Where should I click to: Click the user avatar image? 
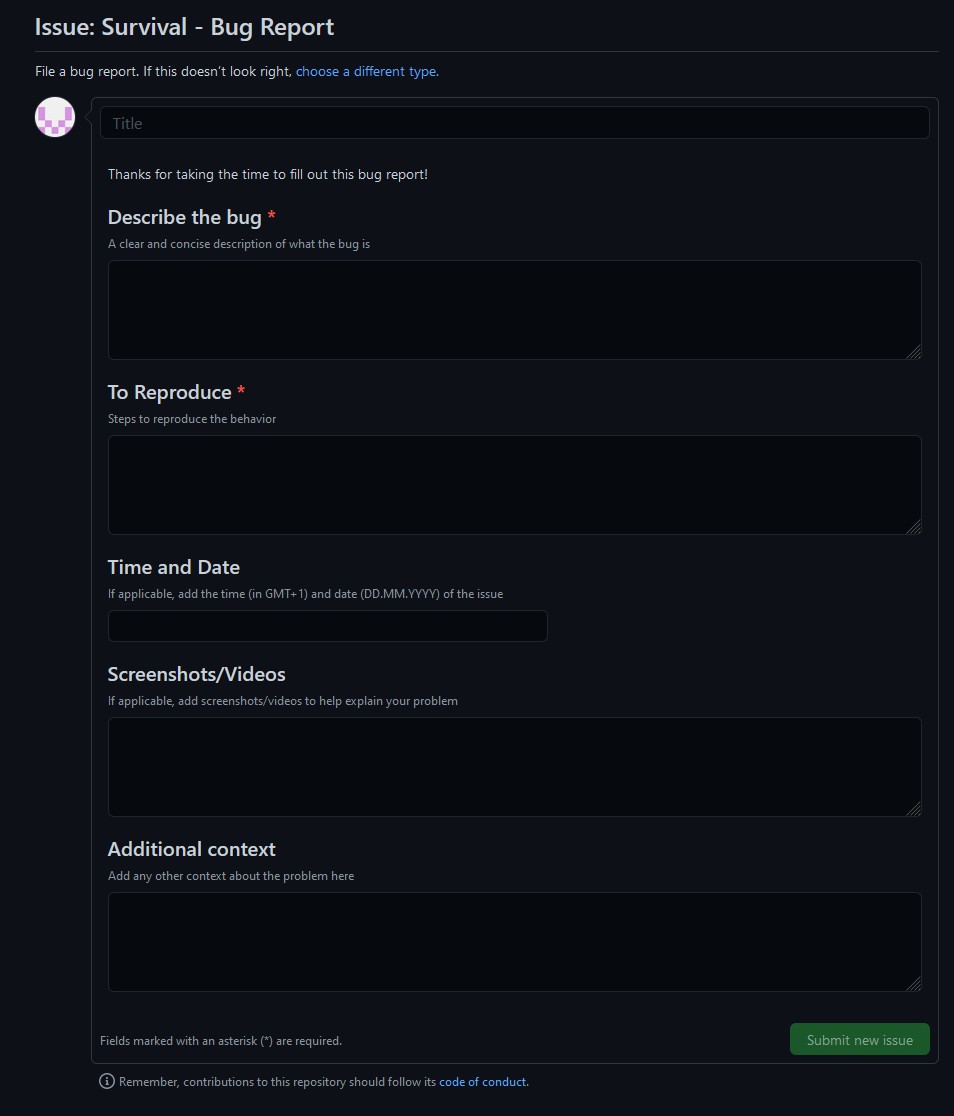point(55,118)
